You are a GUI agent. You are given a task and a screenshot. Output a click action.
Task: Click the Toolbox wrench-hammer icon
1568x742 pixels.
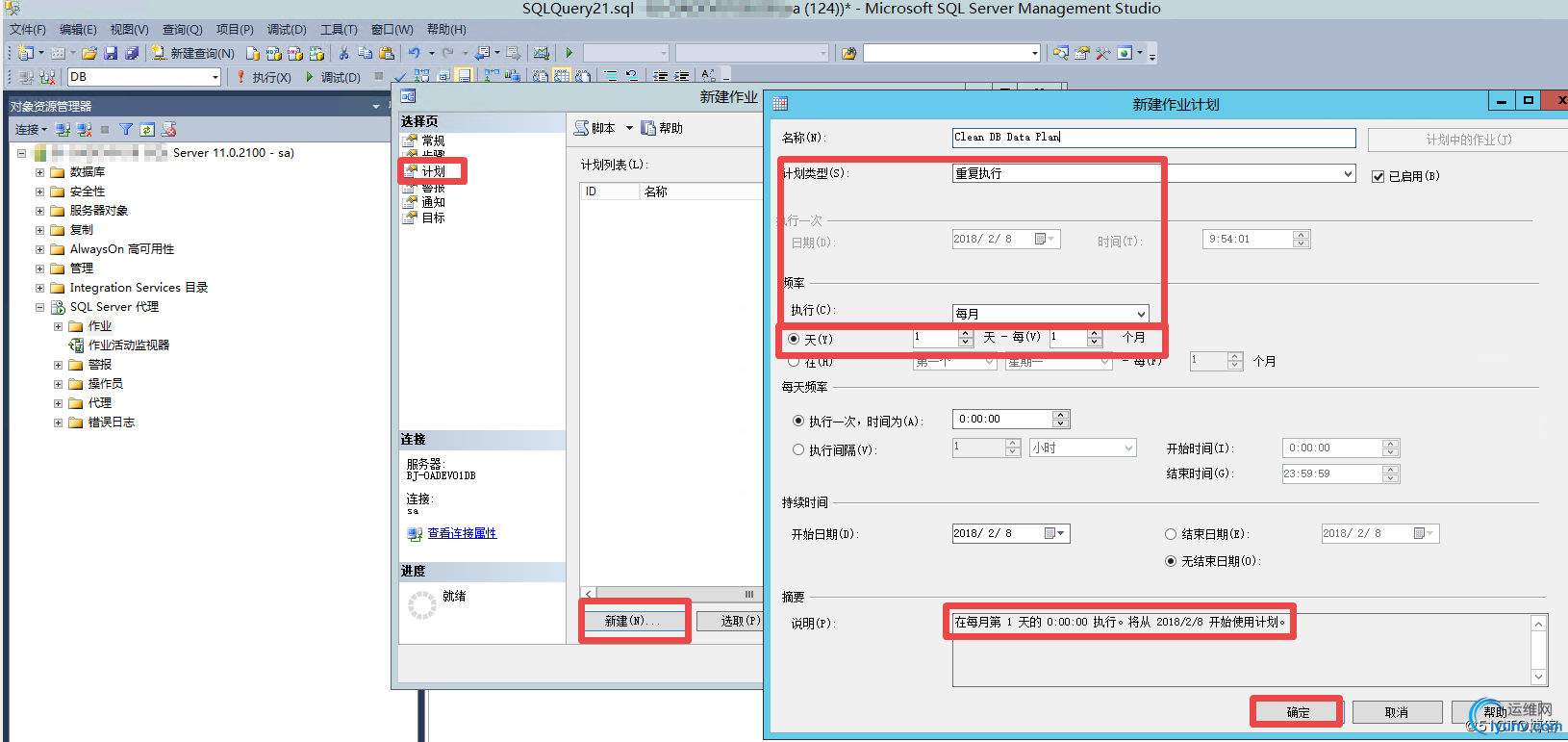coord(1102,53)
